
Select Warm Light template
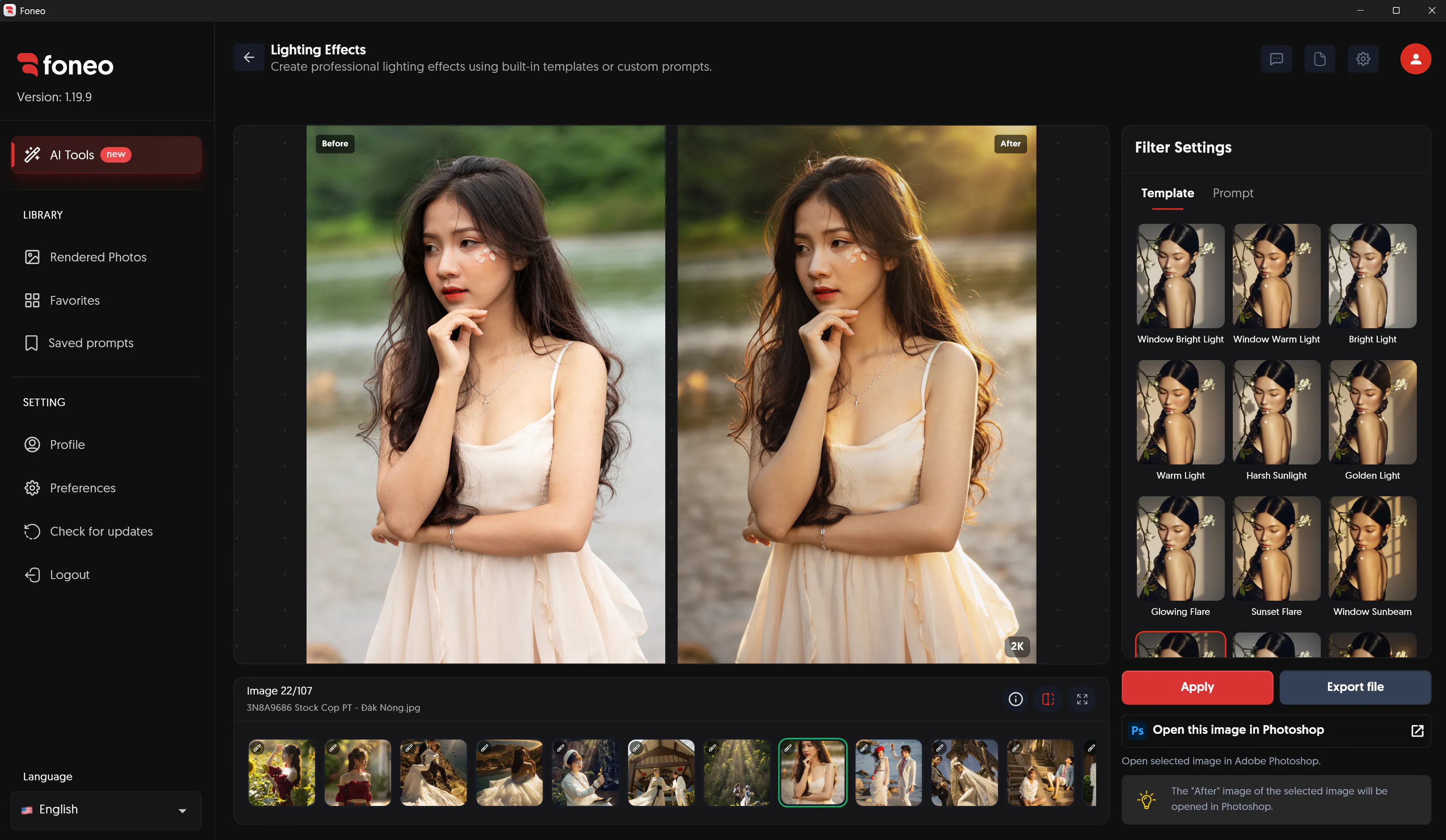(x=1180, y=412)
